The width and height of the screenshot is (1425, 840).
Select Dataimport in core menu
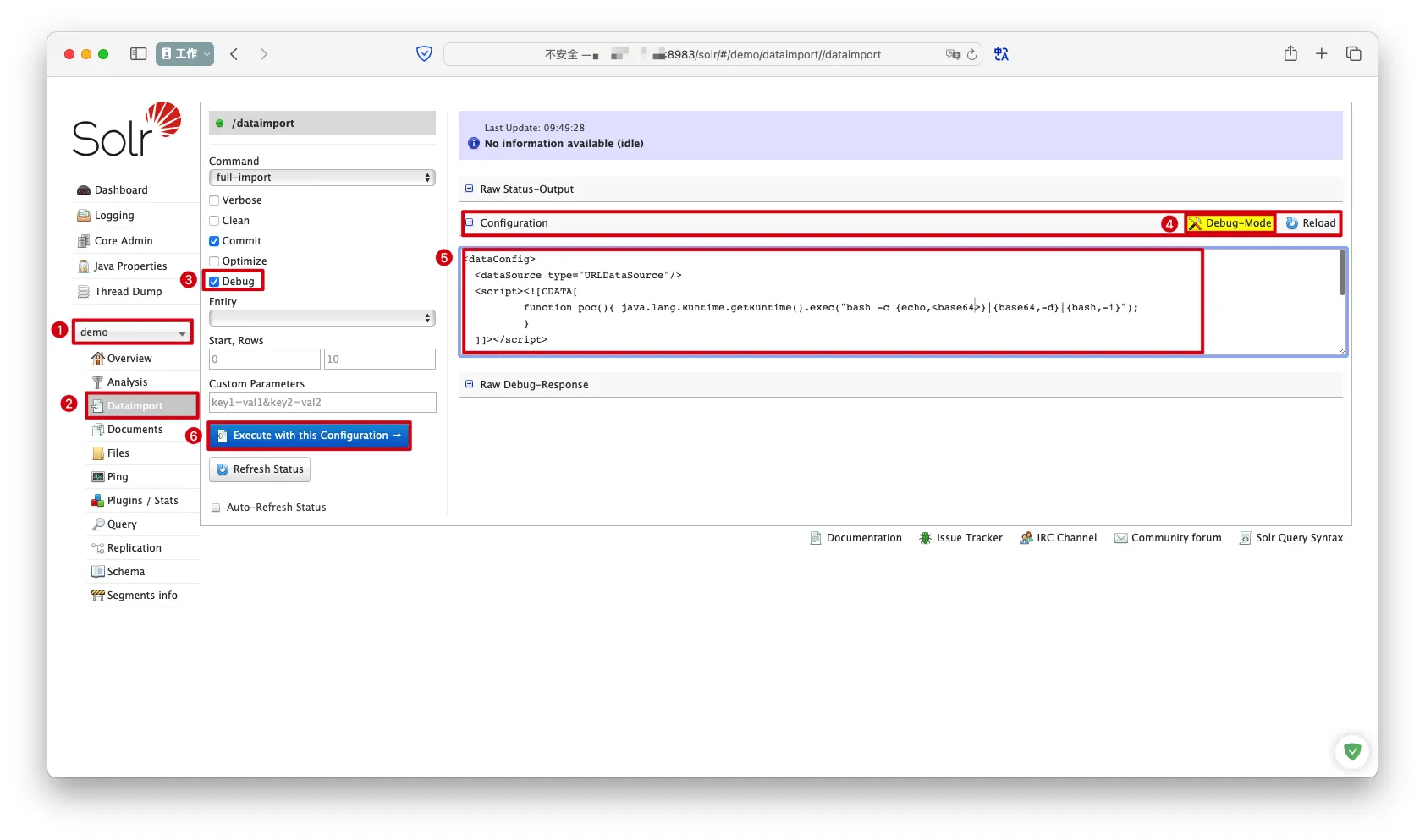pos(142,406)
